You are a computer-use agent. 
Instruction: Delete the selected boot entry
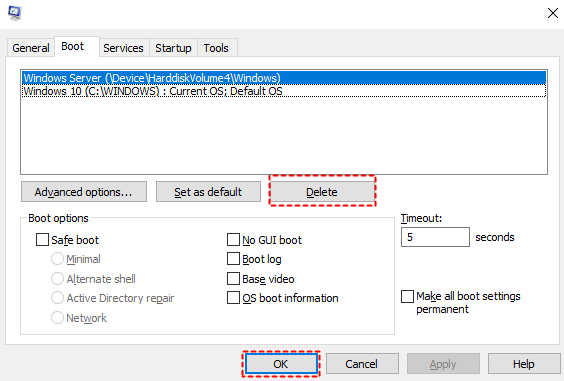tap(322, 192)
